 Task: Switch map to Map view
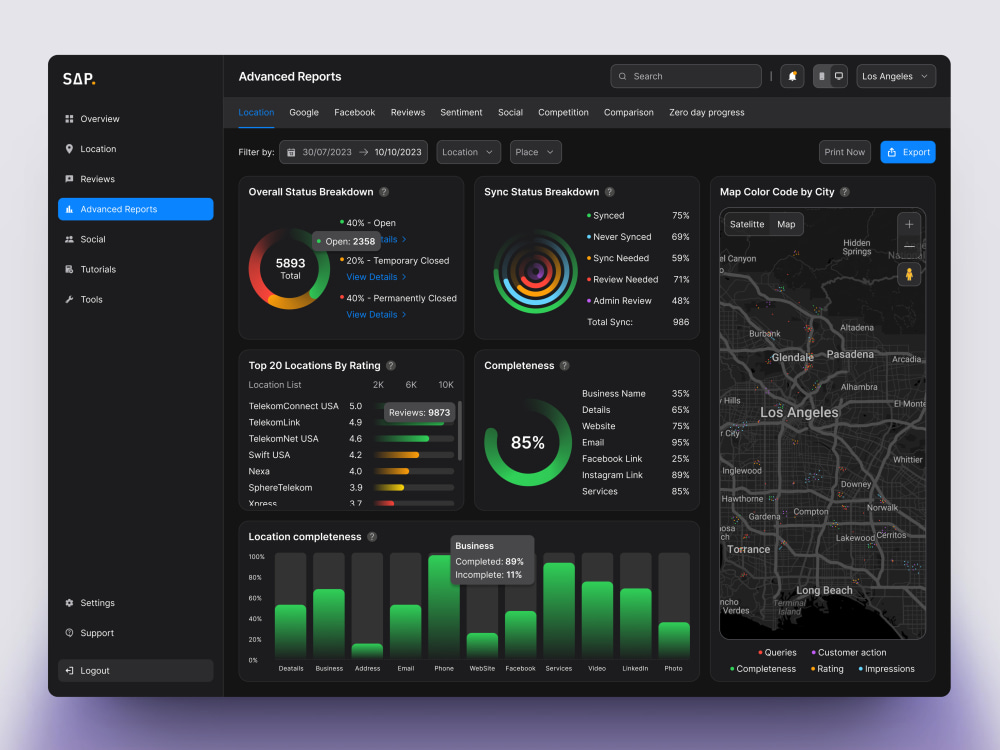[x=786, y=224]
